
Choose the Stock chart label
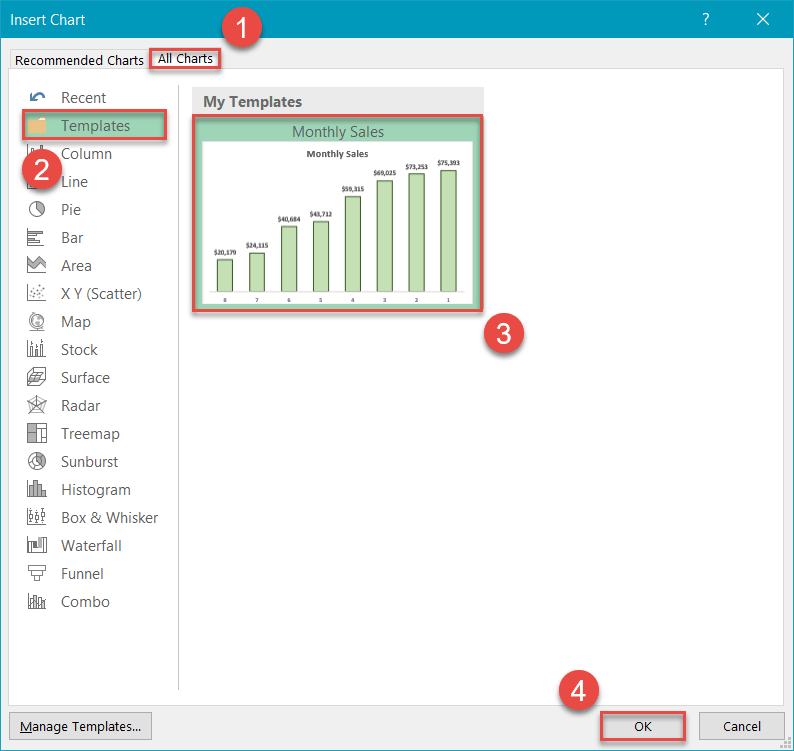click(79, 349)
